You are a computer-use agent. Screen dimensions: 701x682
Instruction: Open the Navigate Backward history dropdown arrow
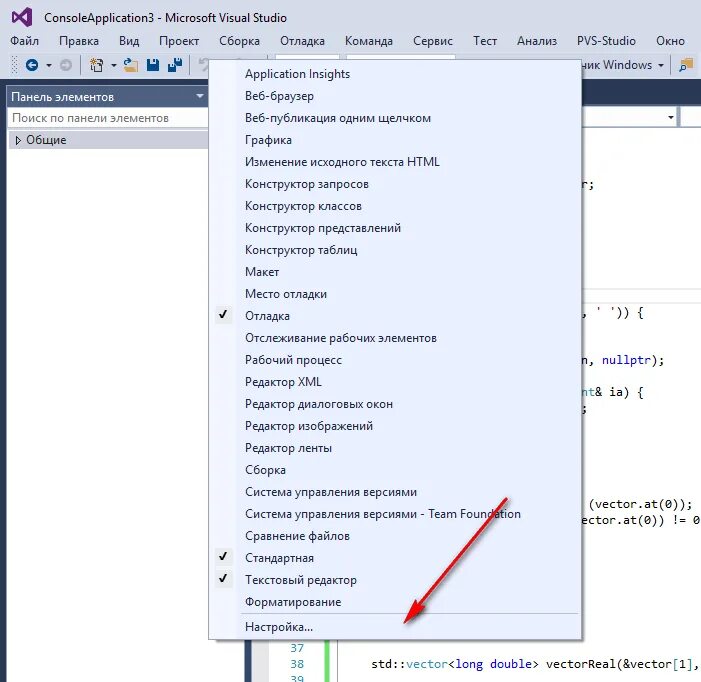[x=49, y=66]
